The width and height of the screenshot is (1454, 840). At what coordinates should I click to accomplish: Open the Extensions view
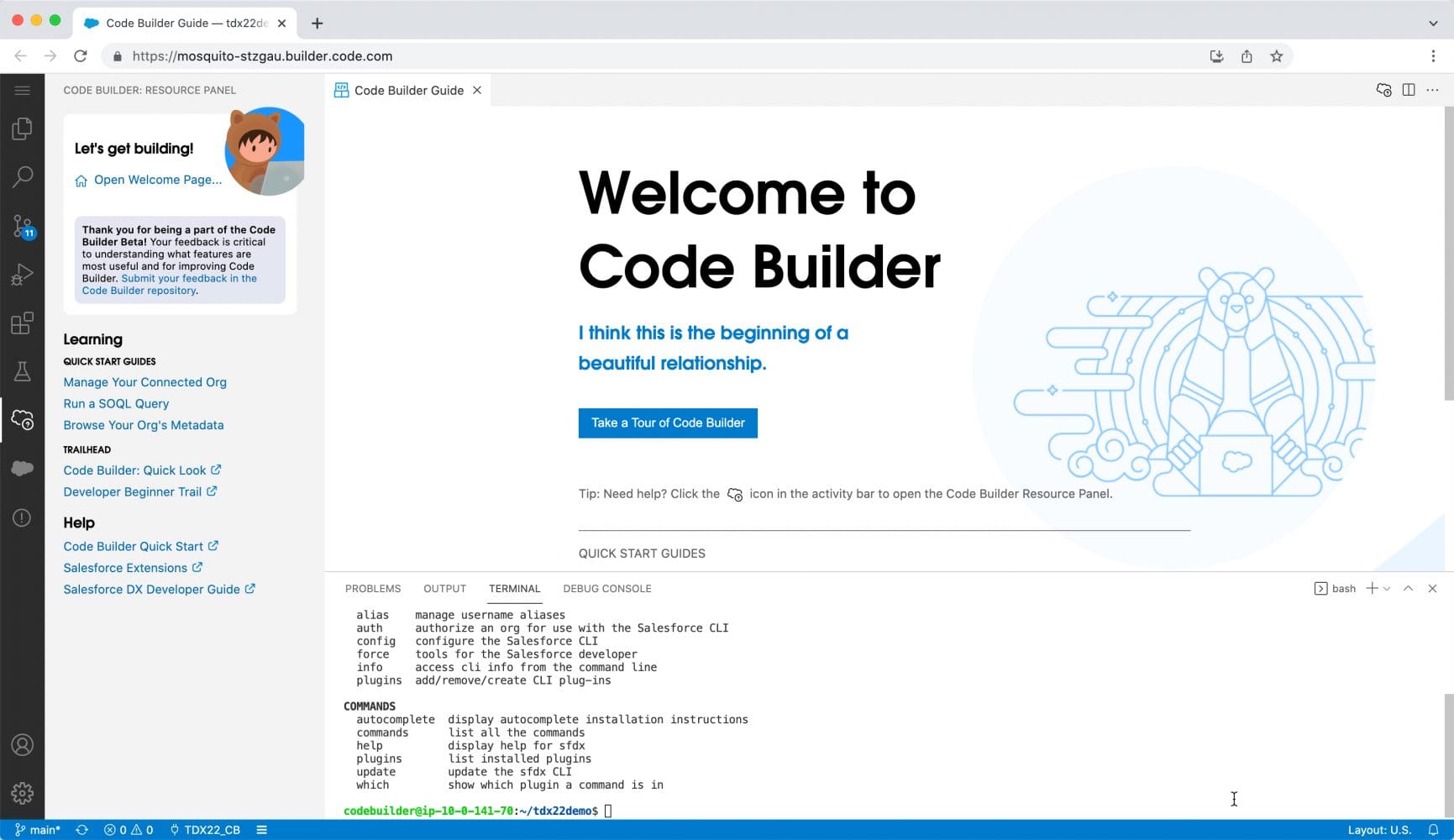[23, 323]
